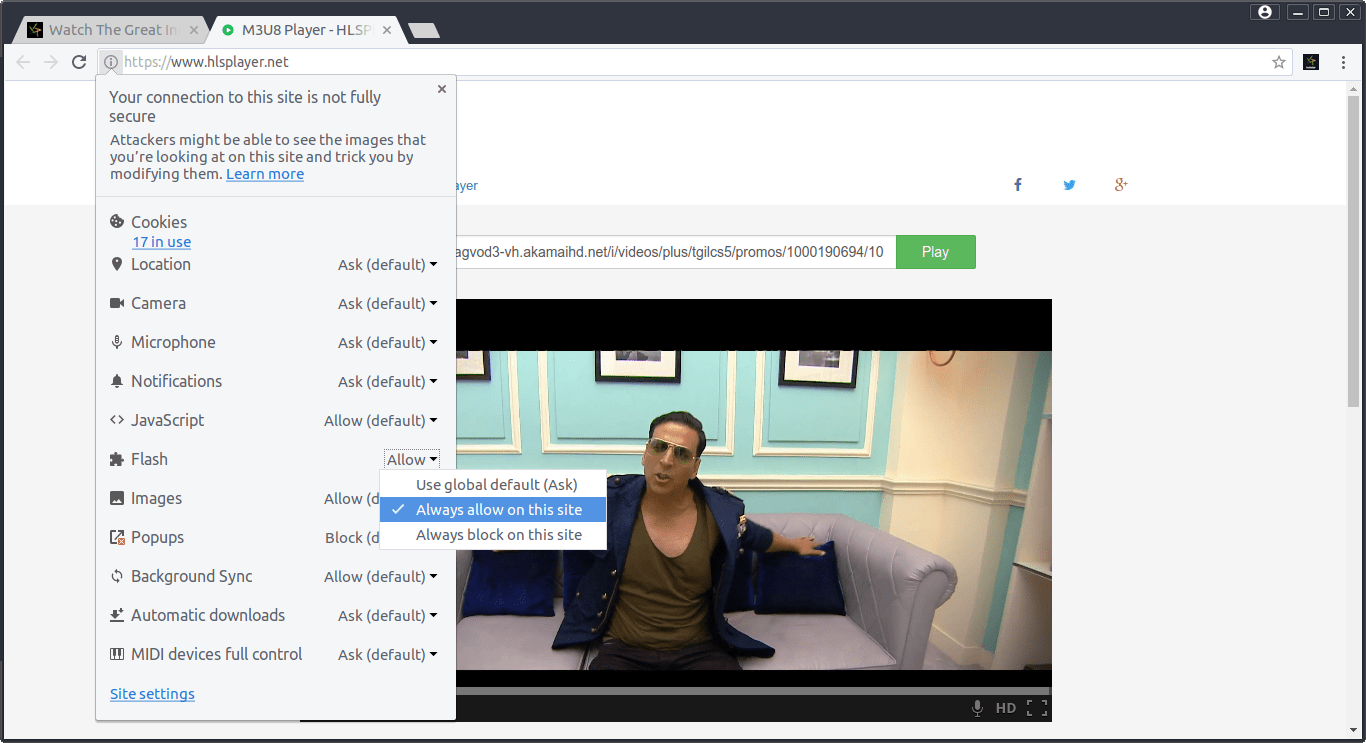Image resolution: width=1366 pixels, height=743 pixels.
Task: Click the 'Popups' label
Action: [x=157, y=537]
